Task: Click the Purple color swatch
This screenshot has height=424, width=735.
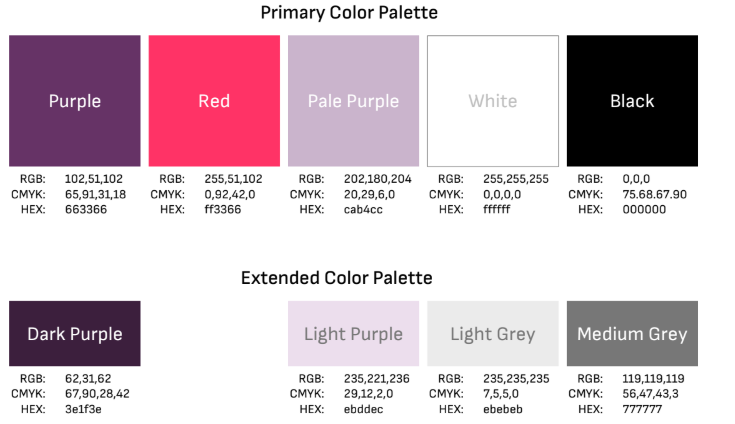Action: (x=75, y=101)
